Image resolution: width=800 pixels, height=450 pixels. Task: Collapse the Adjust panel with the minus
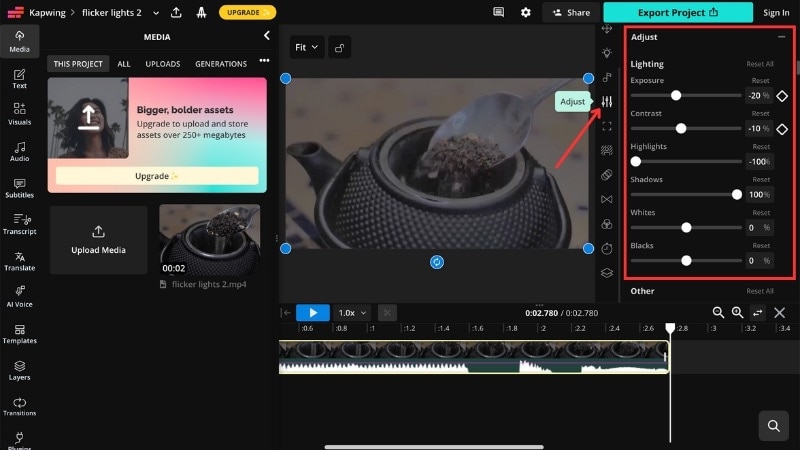pos(781,37)
